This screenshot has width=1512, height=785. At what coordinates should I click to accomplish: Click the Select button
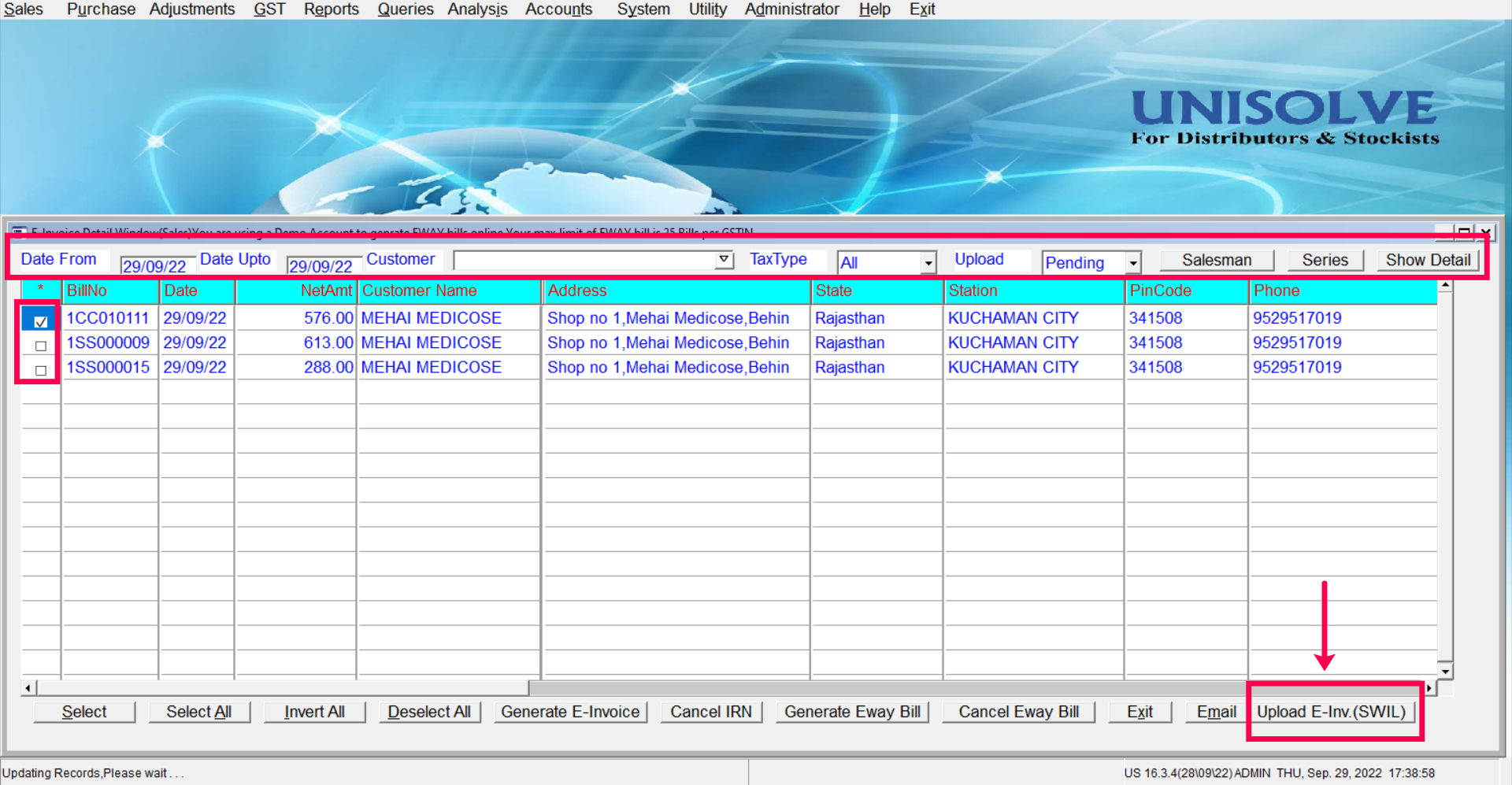point(84,712)
